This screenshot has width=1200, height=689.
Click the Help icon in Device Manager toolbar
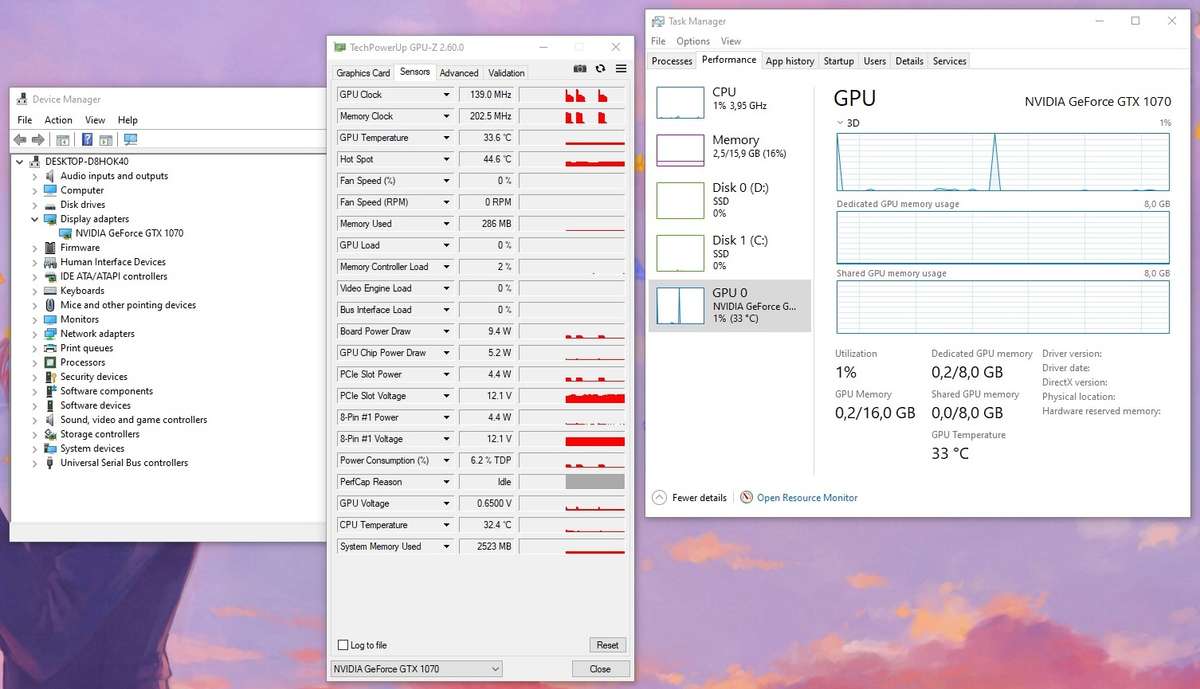tap(87, 139)
